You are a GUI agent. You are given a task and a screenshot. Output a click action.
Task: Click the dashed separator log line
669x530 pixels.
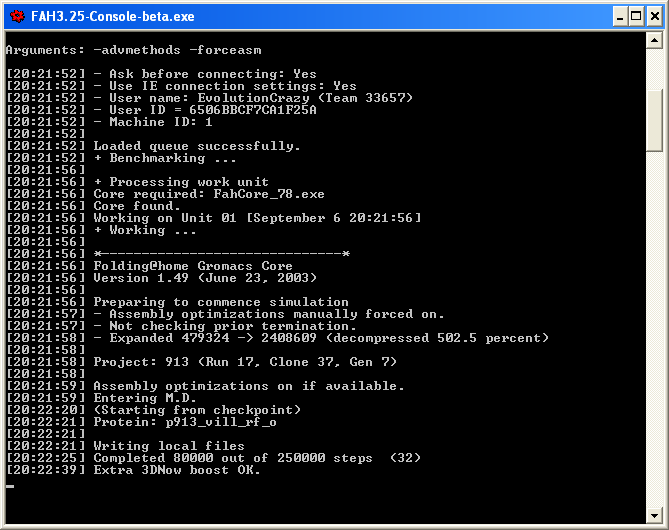click(x=178, y=254)
